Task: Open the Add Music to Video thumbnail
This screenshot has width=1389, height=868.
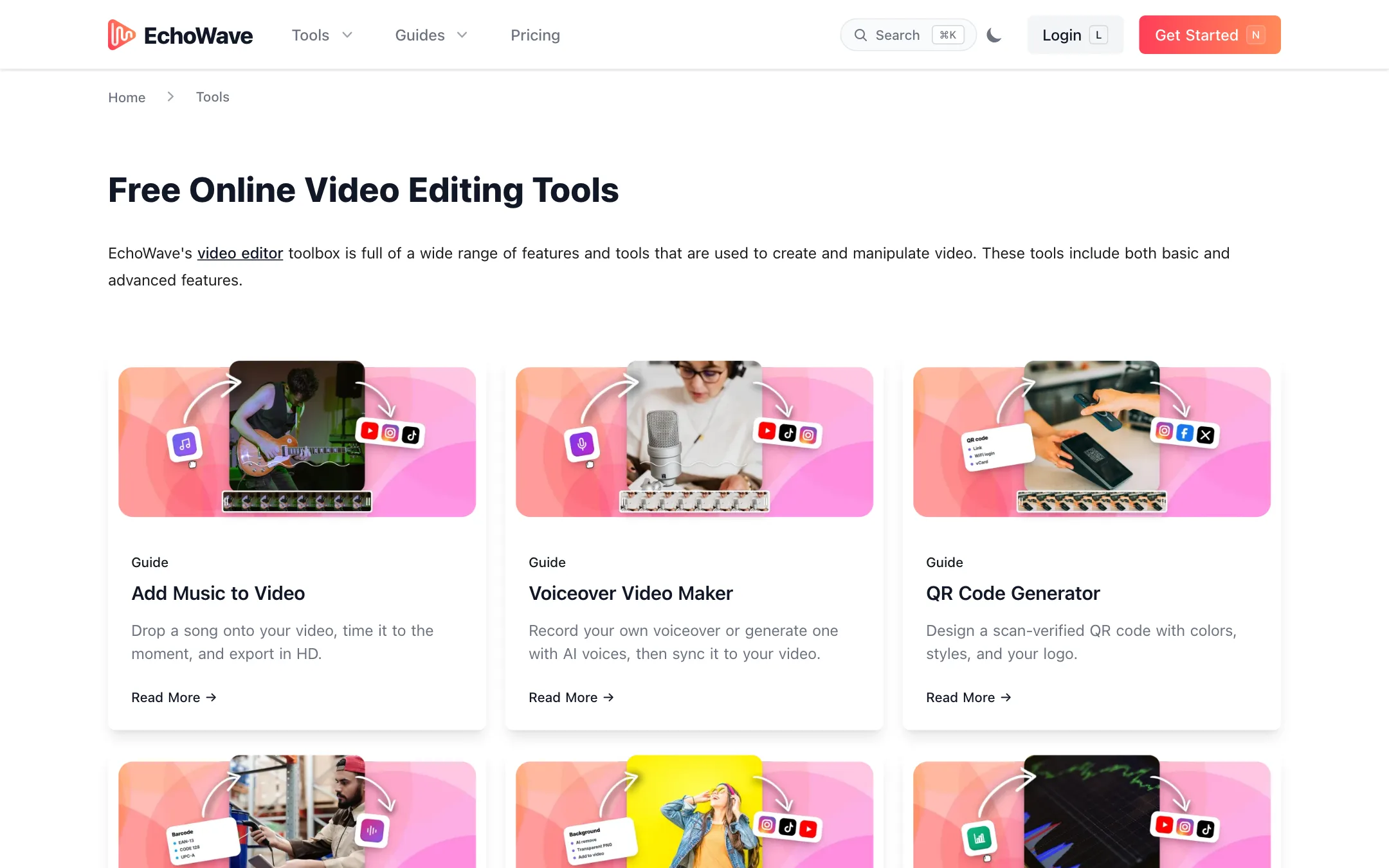Action: [x=297, y=439]
